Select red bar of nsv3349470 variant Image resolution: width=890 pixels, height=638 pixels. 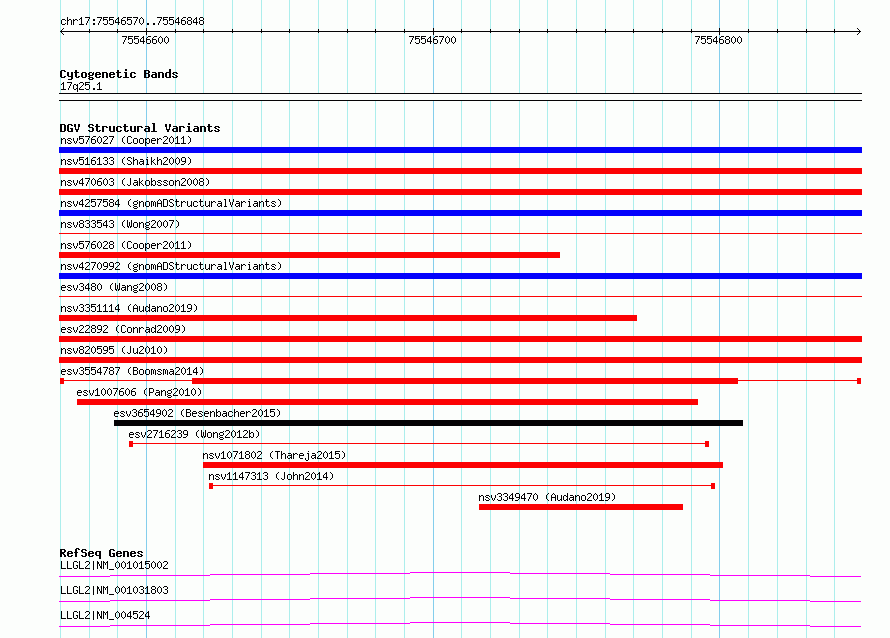click(581, 507)
